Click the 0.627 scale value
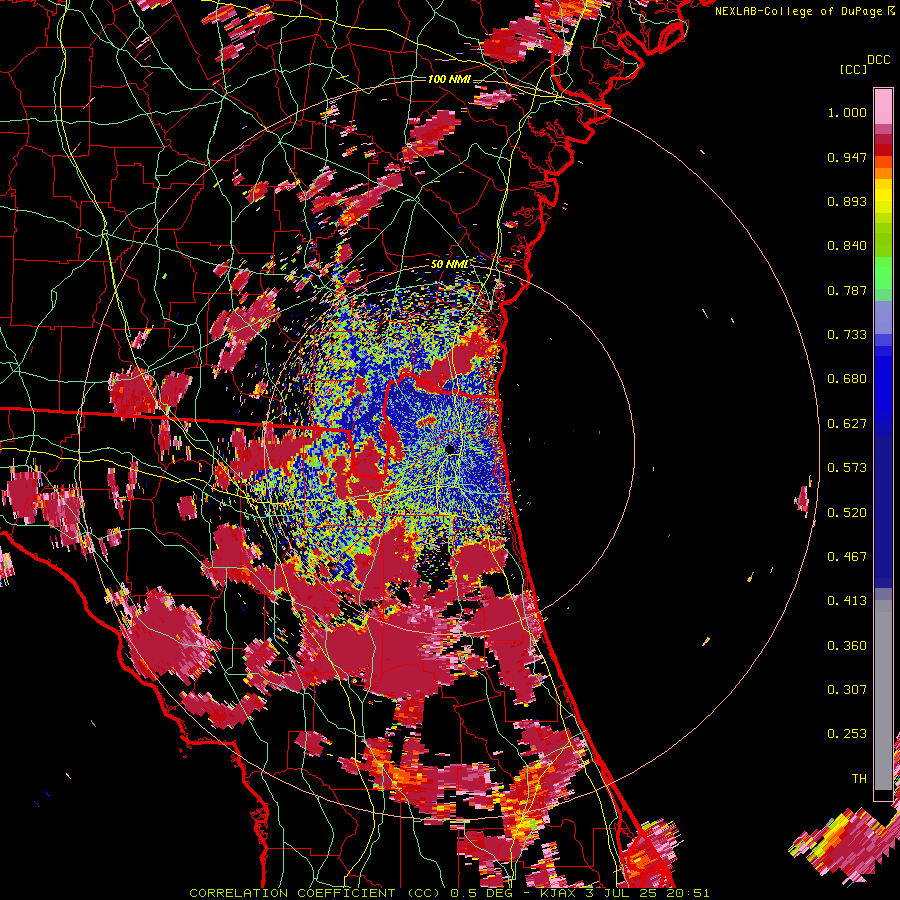 pyautogui.click(x=847, y=424)
